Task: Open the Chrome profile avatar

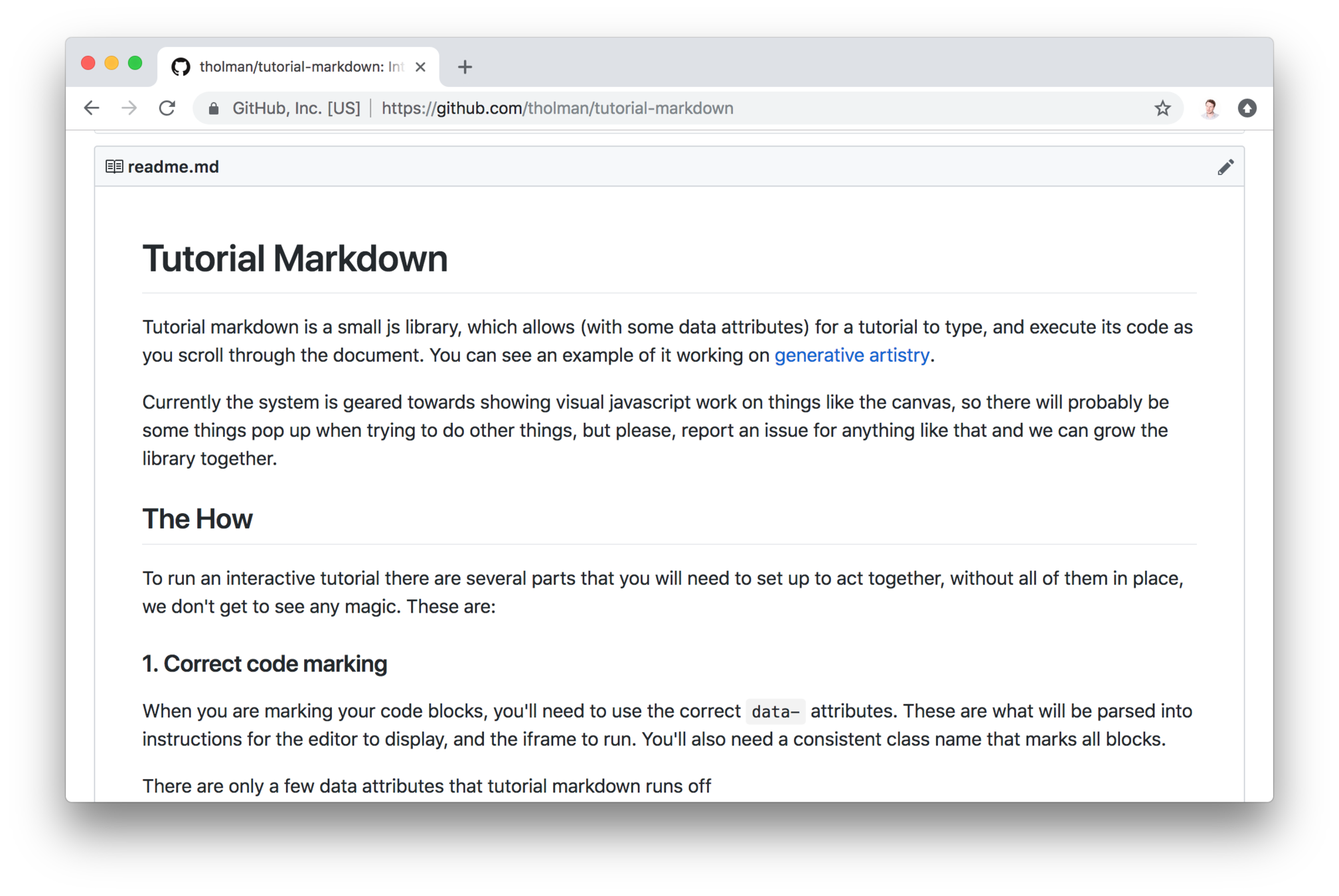Action: (1210, 108)
